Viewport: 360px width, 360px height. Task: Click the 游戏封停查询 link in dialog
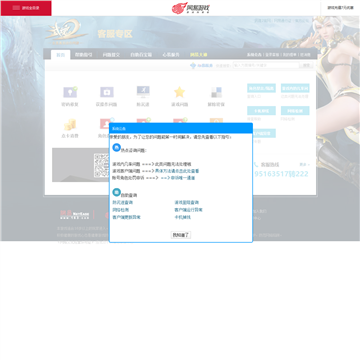(x=187, y=202)
